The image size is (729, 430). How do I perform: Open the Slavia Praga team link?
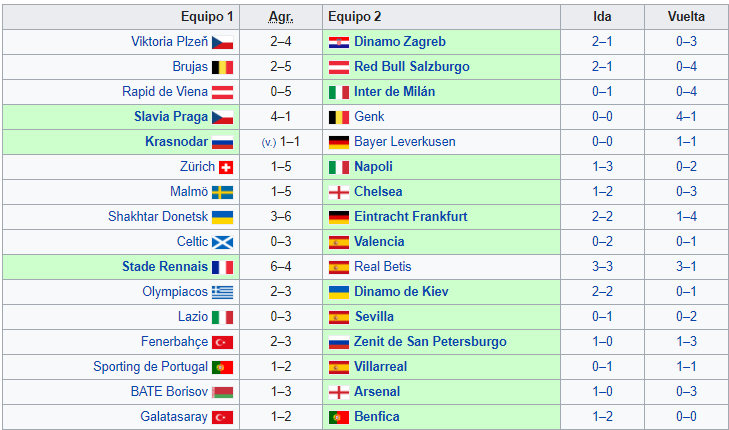[170, 117]
